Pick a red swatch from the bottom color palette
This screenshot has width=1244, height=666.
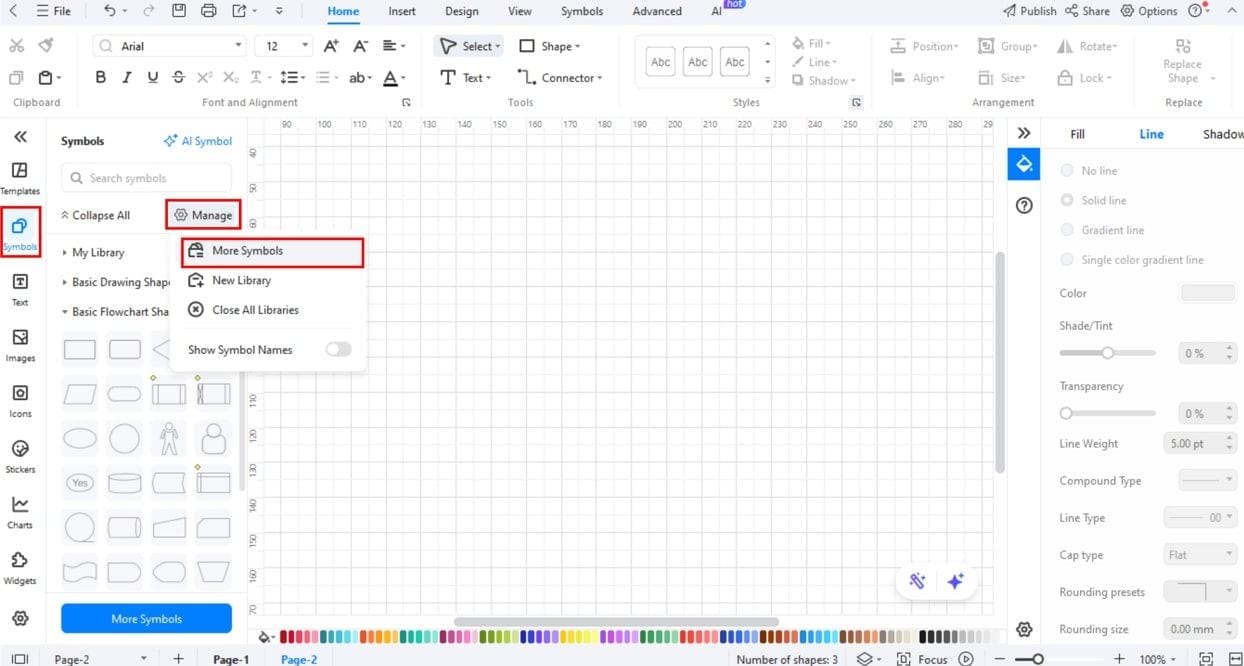(x=285, y=636)
